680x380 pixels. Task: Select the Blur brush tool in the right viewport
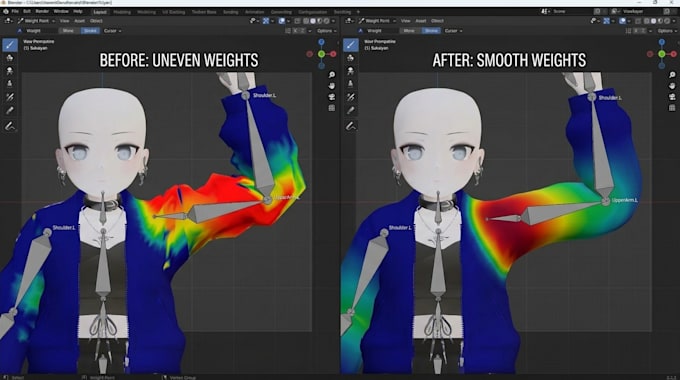(350, 58)
